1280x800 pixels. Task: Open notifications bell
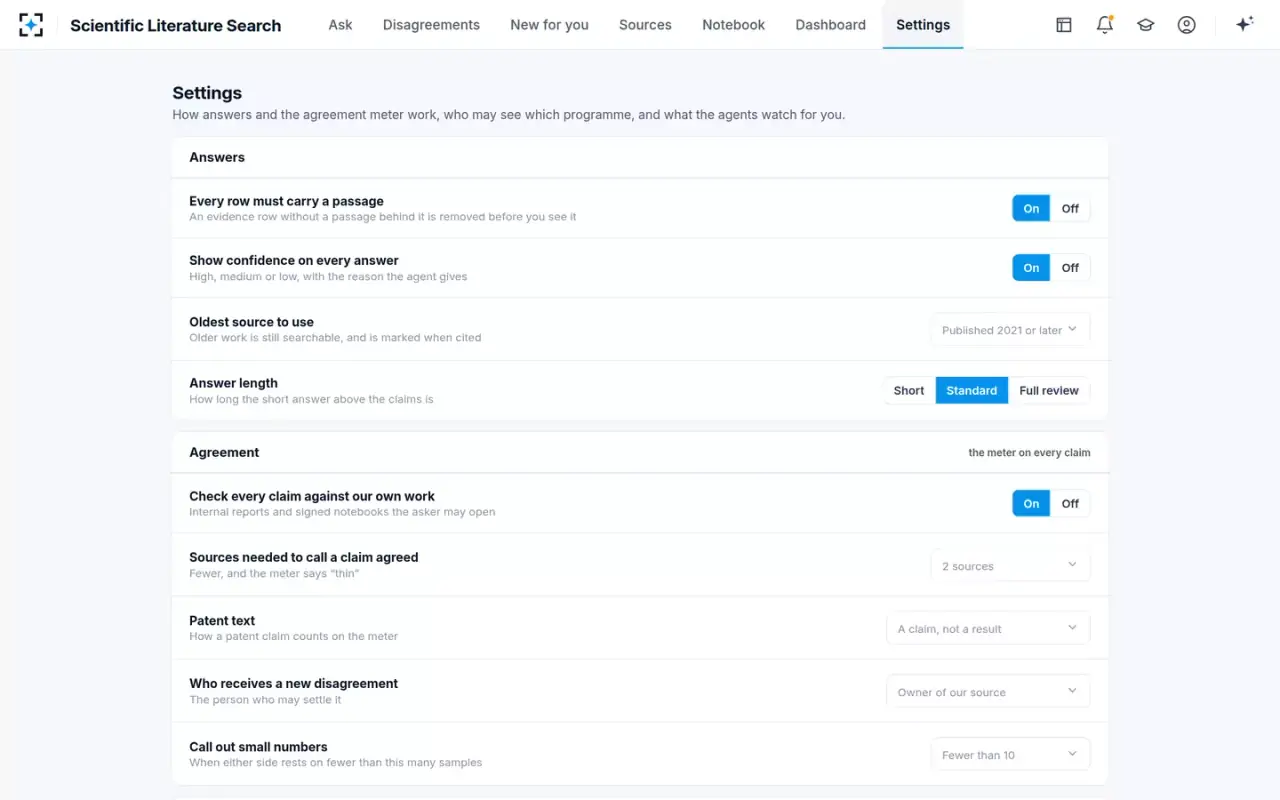(1105, 25)
